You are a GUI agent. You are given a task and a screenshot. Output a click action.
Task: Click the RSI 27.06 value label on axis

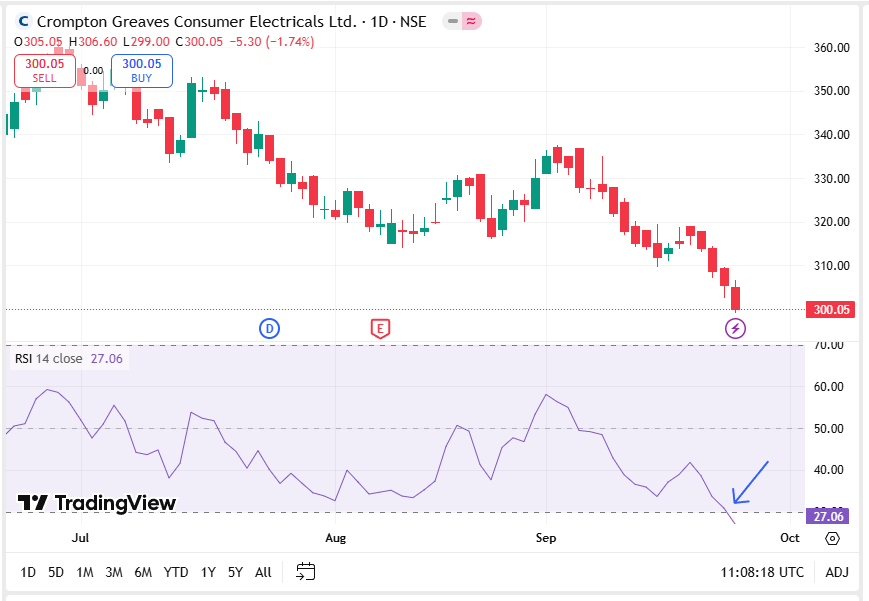click(831, 517)
